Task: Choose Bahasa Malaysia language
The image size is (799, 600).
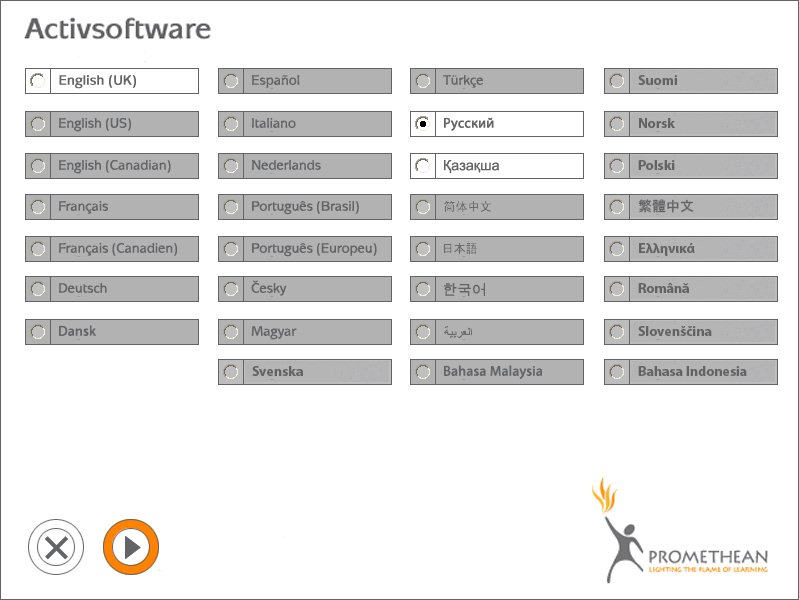Action: [x=496, y=372]
